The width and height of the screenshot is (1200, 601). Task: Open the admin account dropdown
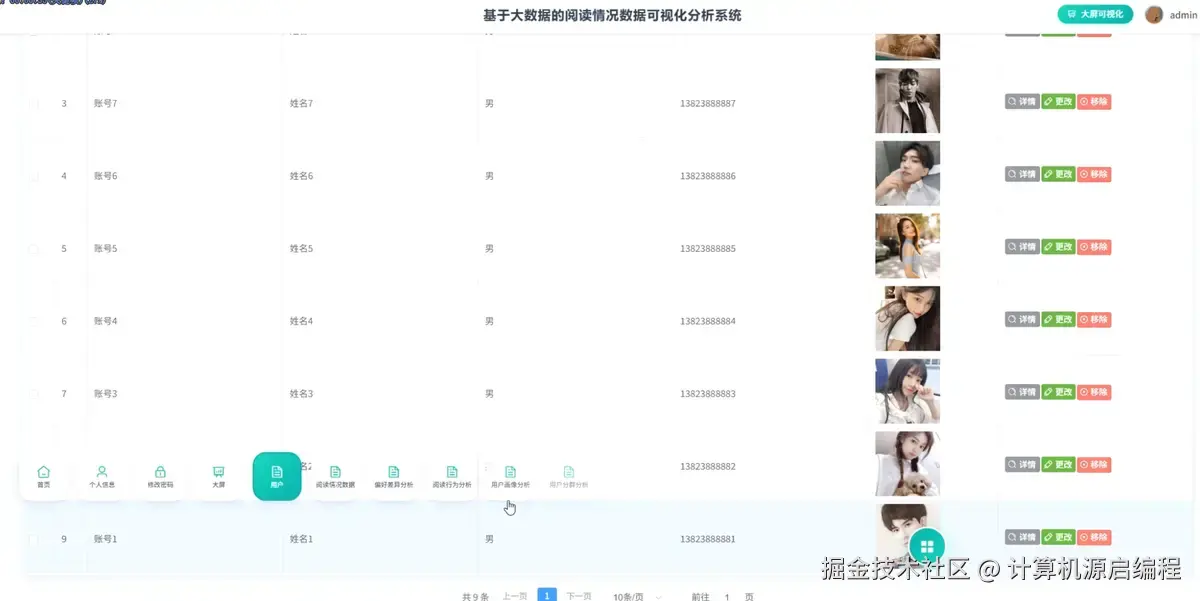point(1168,14)
